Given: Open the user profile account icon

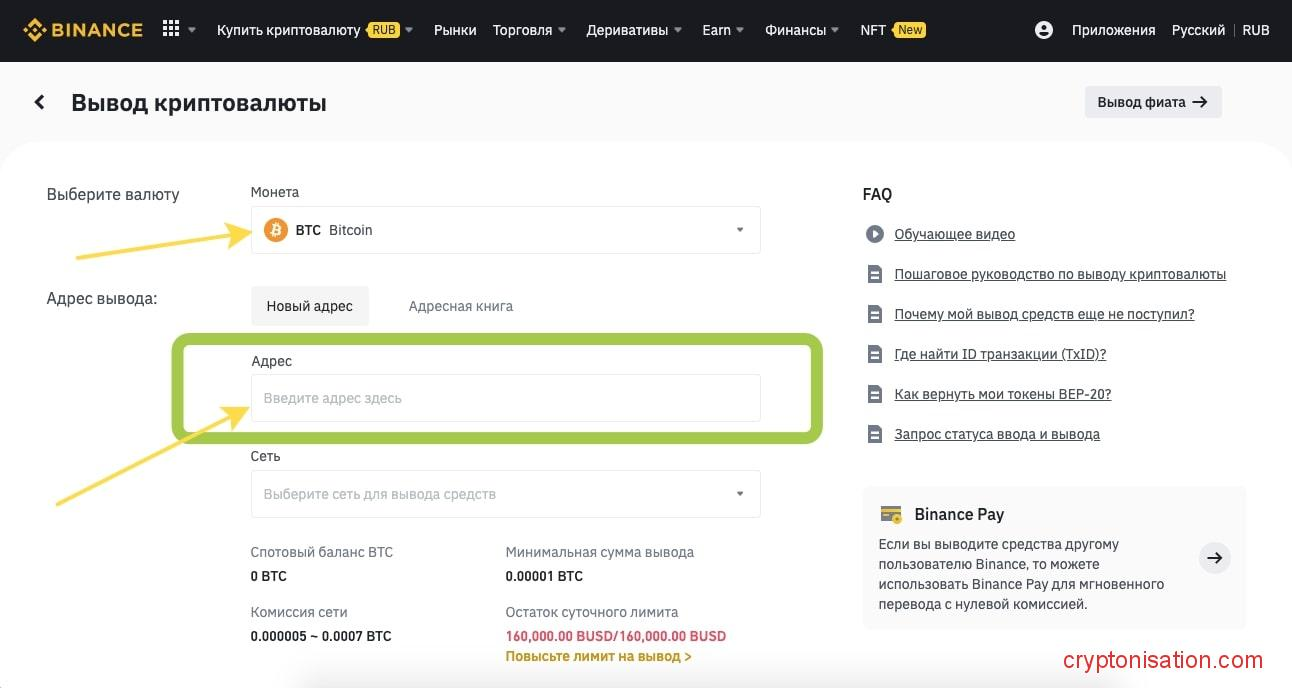Looking at the screenshot, I should [1044, 30].
